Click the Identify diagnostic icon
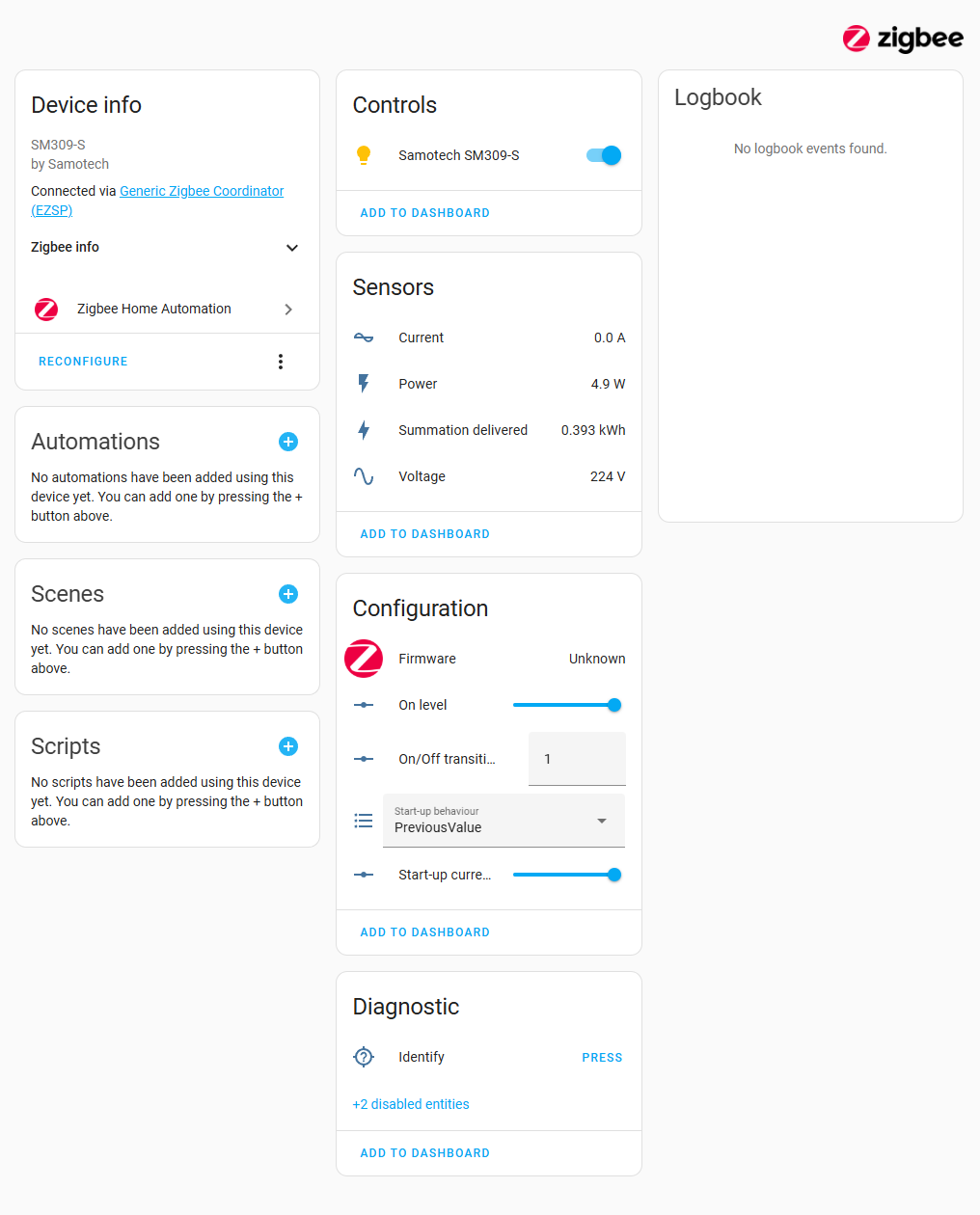 coord(364,1057)
